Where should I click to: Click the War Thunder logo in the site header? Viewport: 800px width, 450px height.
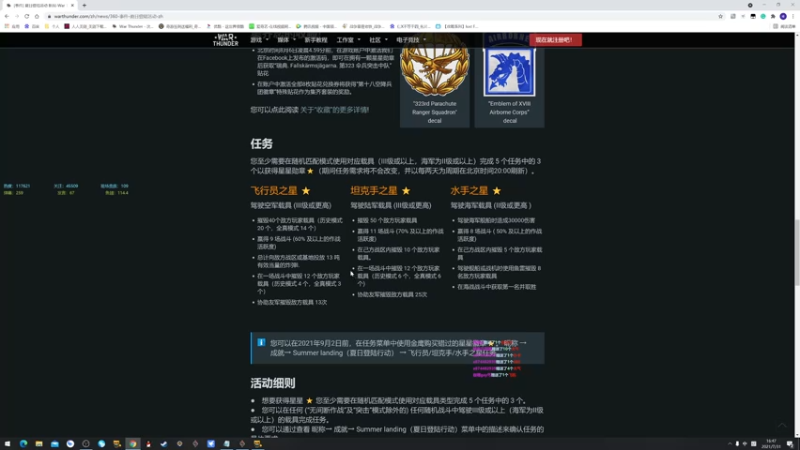click(226, 40)
